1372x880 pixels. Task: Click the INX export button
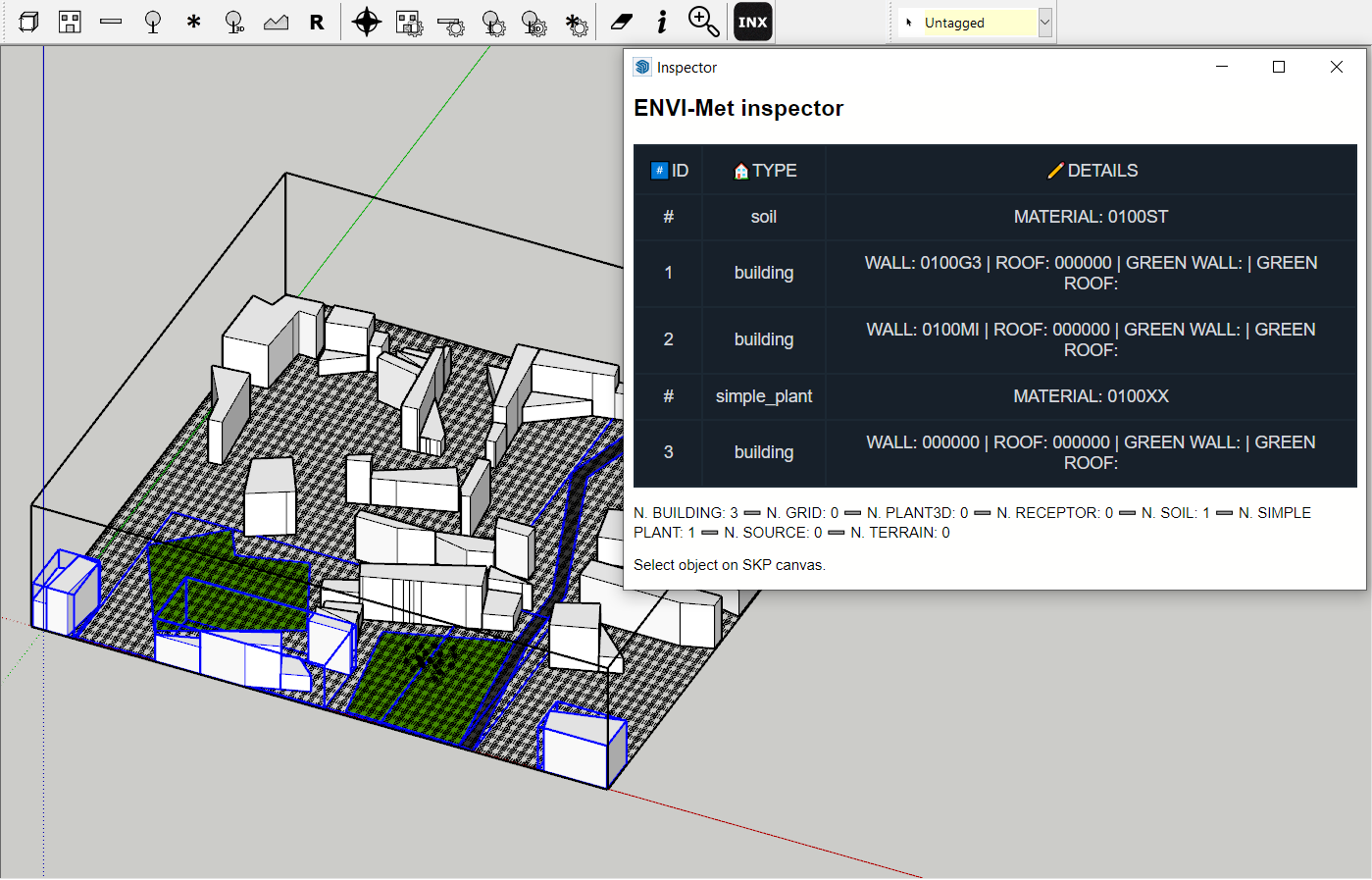(753, 22)
